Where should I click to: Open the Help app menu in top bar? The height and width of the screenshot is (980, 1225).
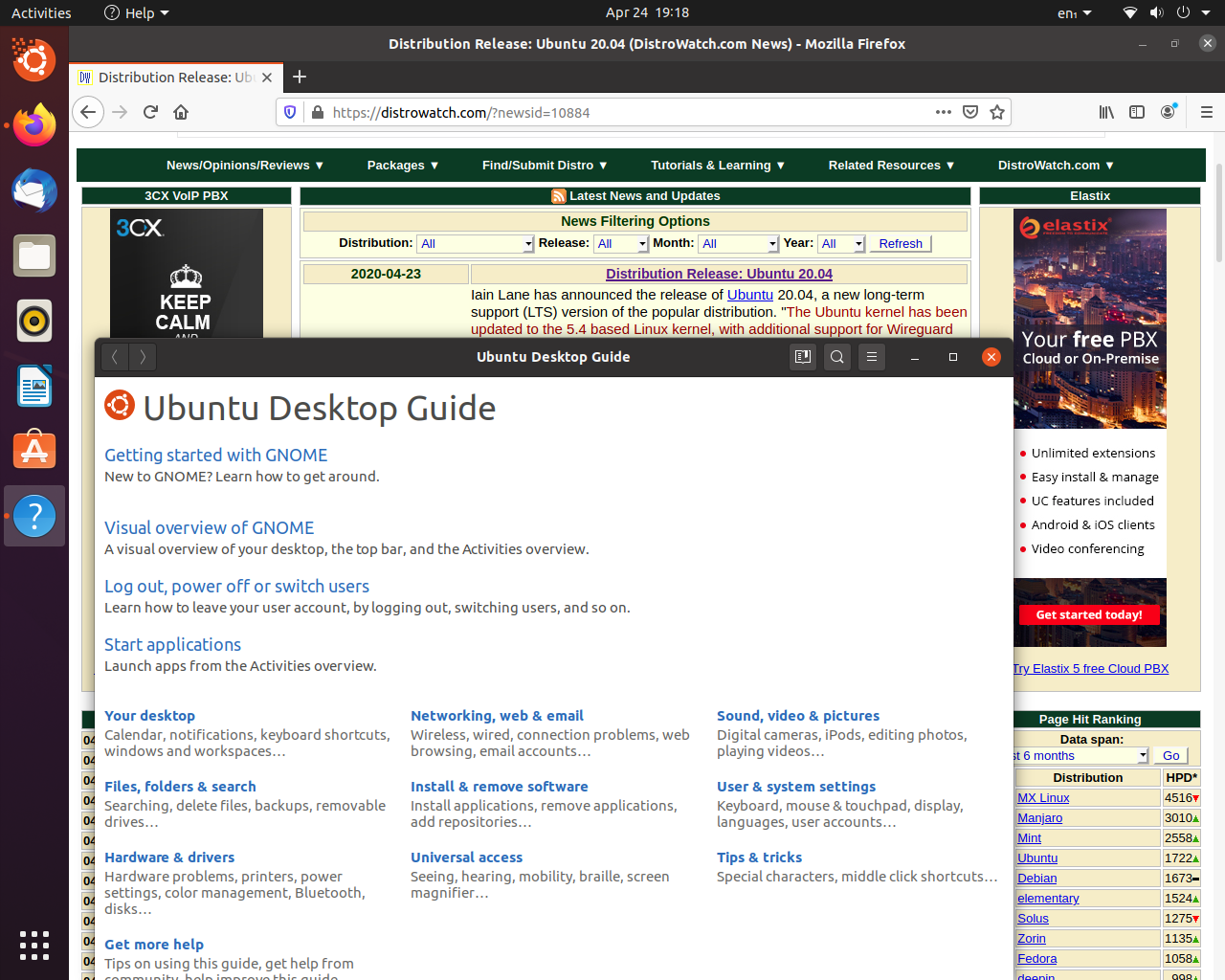(136, 12)
